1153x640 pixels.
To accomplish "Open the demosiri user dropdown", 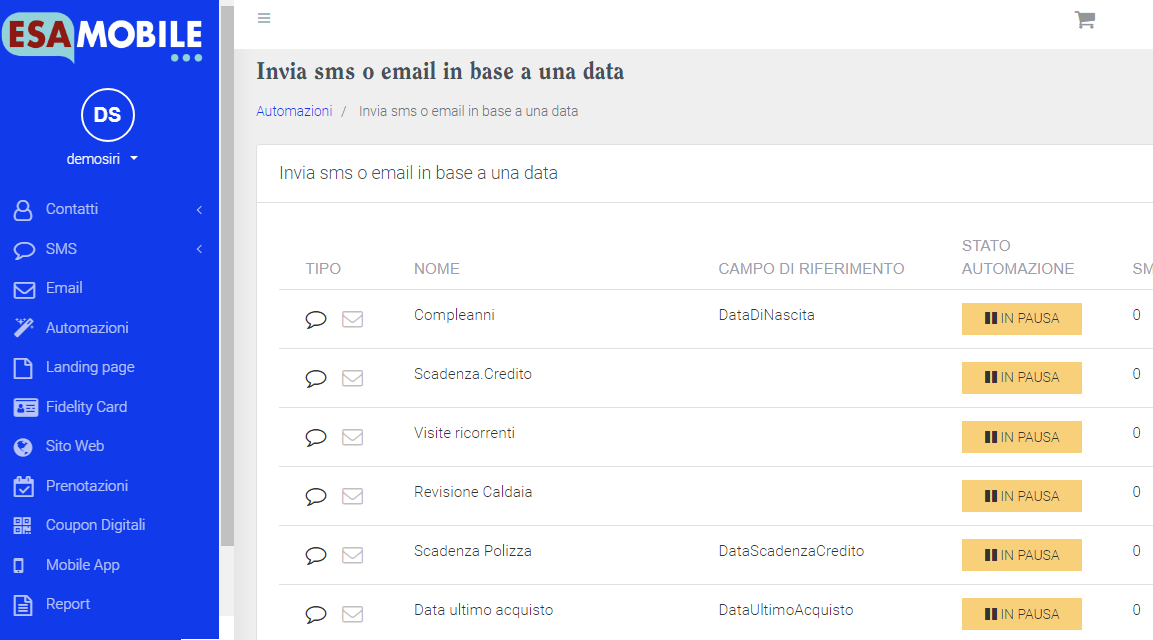I will coord(102,159).
